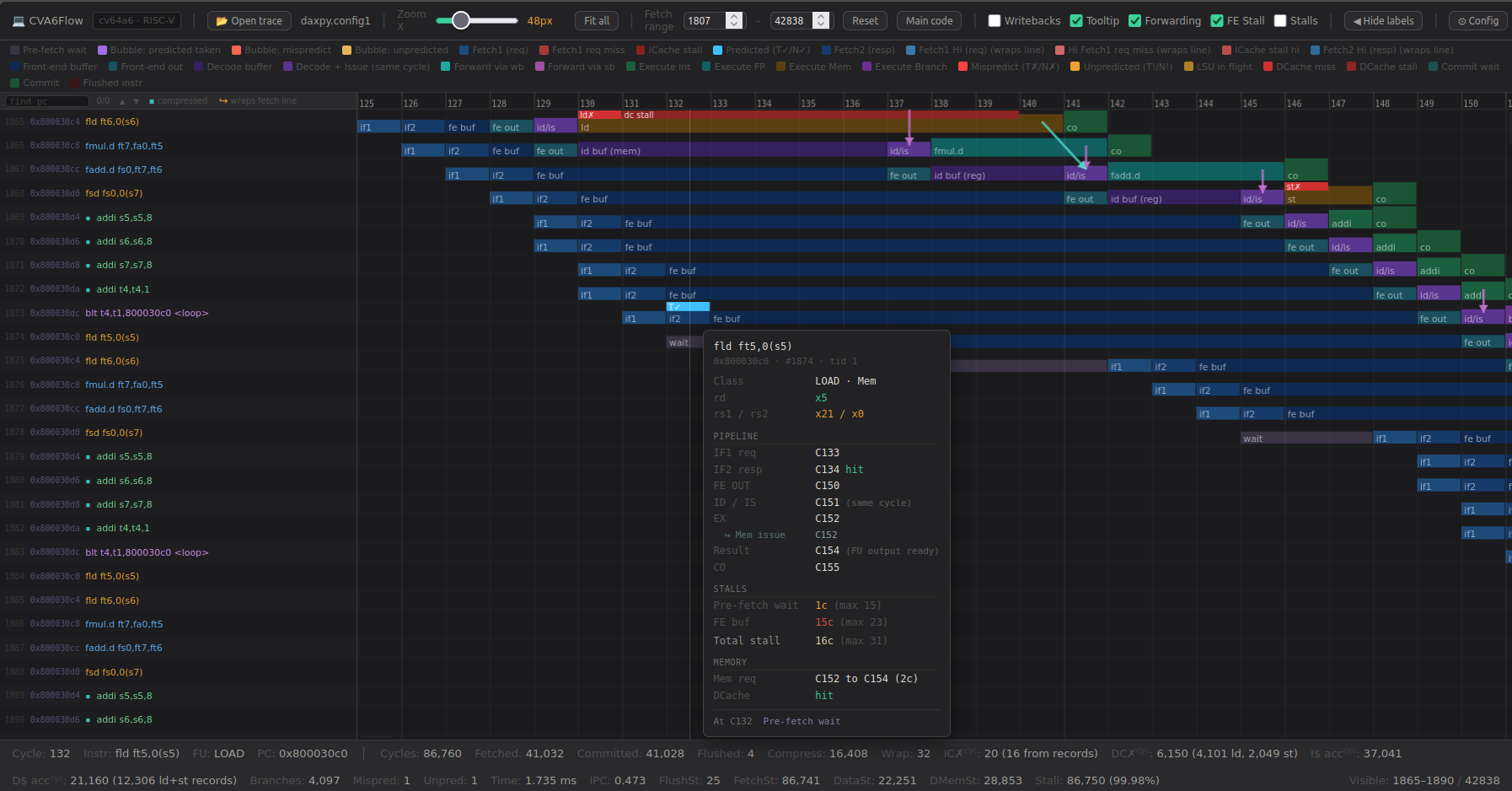The height and width of the screenshot is (791, 1512).
Task: Open the Config settings gear button
Action: 1478,20
